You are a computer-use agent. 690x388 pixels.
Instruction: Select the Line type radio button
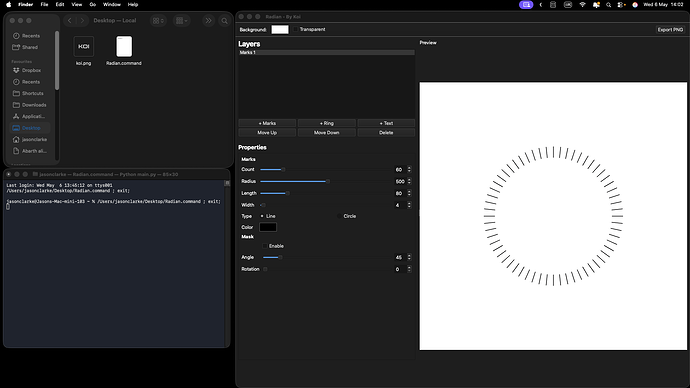coord(262,216)
